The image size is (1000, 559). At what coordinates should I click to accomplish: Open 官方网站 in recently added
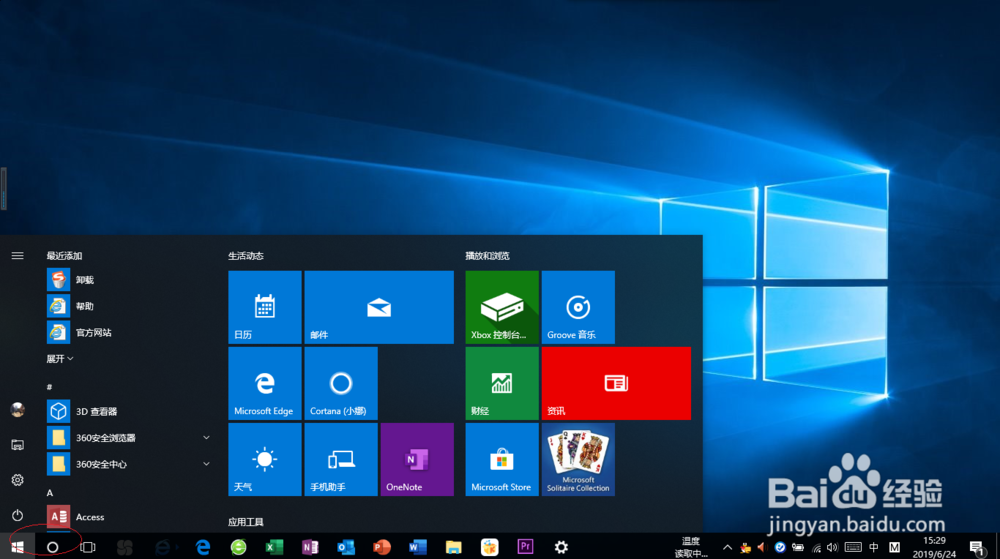(128, 332)
